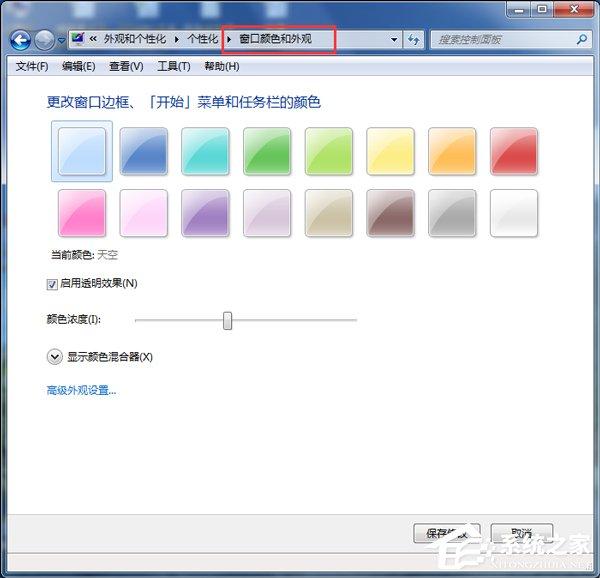Choose the white frost color swatch
This screenshot has width=600, height=578.
(514, 213)
